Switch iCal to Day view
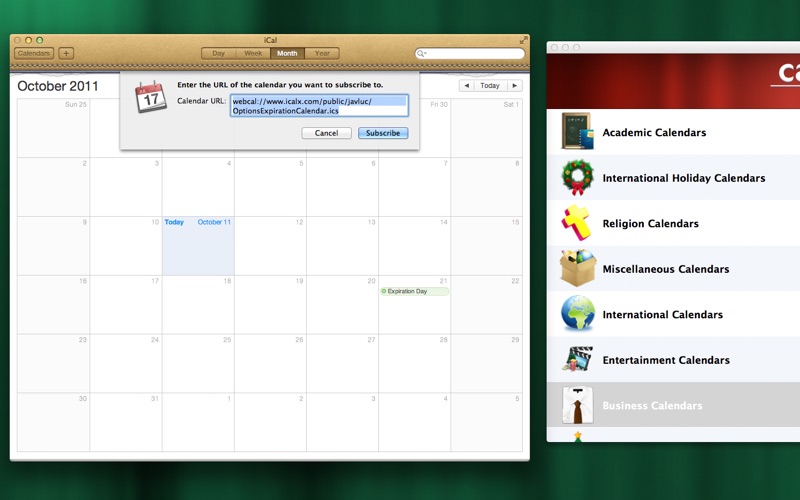800x500 pixels. point(218,53)
